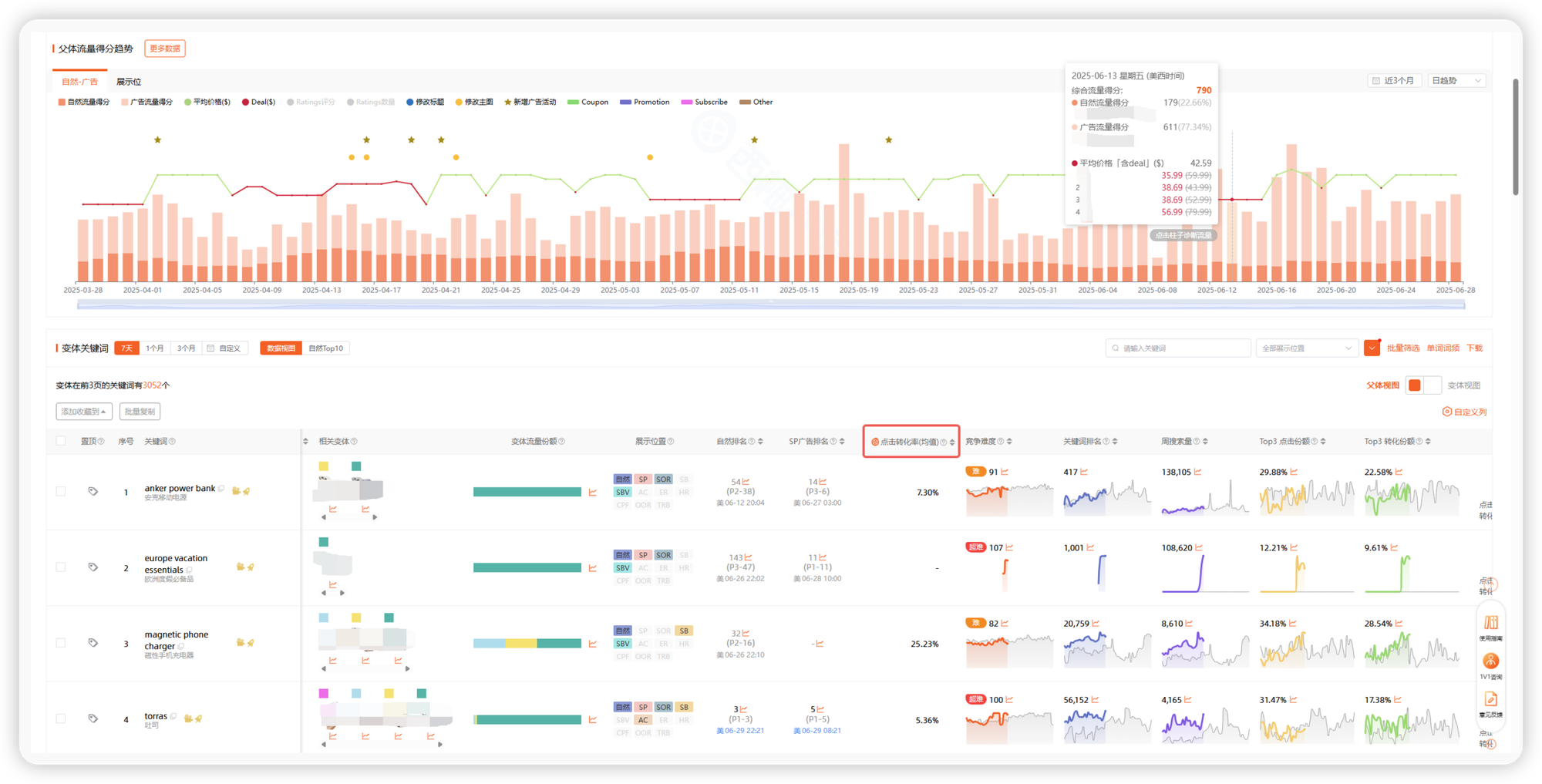Toggle the Coupon legend item

[x=588, y=102]
